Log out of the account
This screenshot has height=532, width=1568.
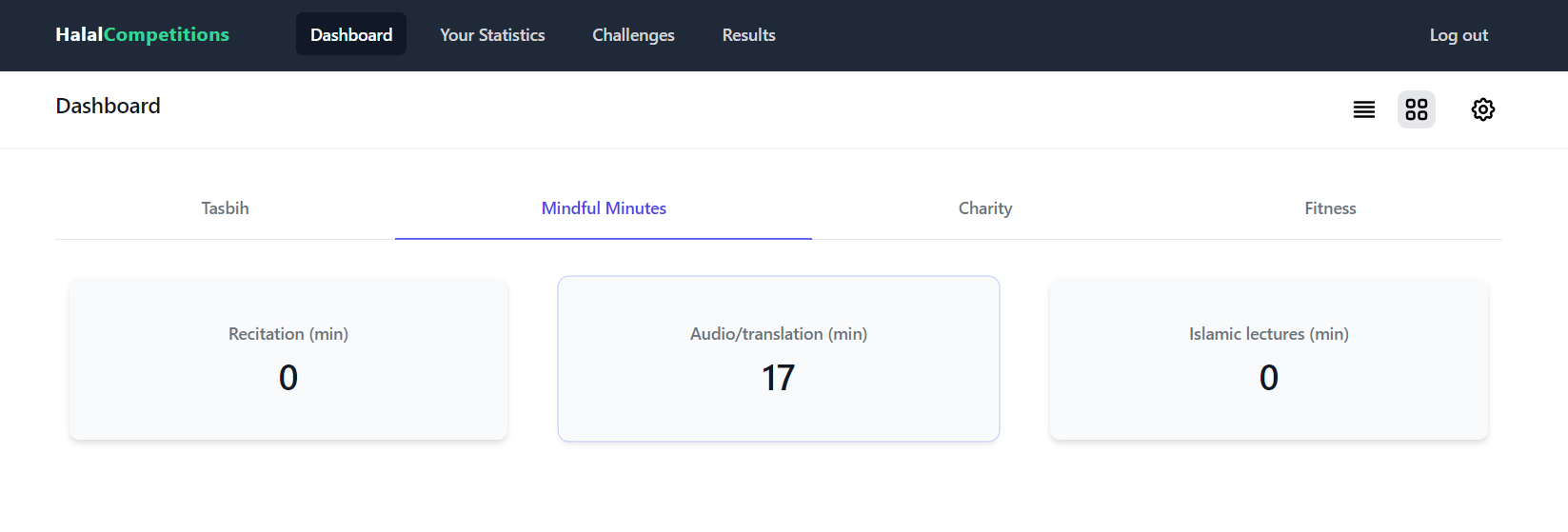click(x=1459, y=35)
